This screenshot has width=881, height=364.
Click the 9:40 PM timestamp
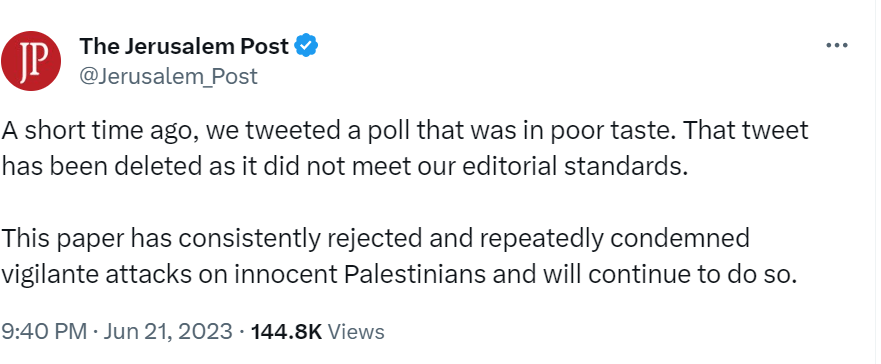coord(44,331)
